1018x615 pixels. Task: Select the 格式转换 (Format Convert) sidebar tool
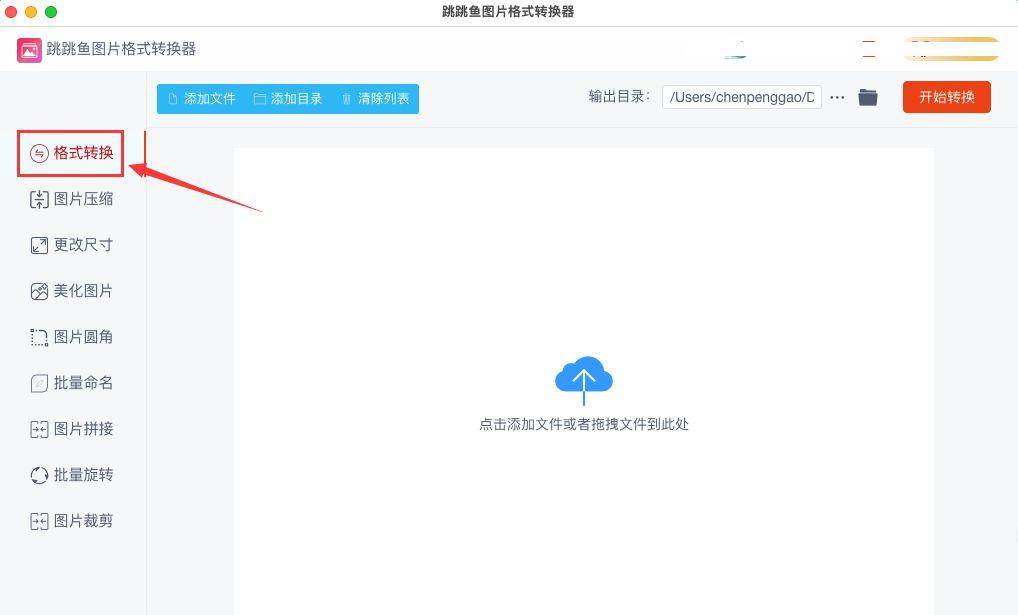(70, 153)
